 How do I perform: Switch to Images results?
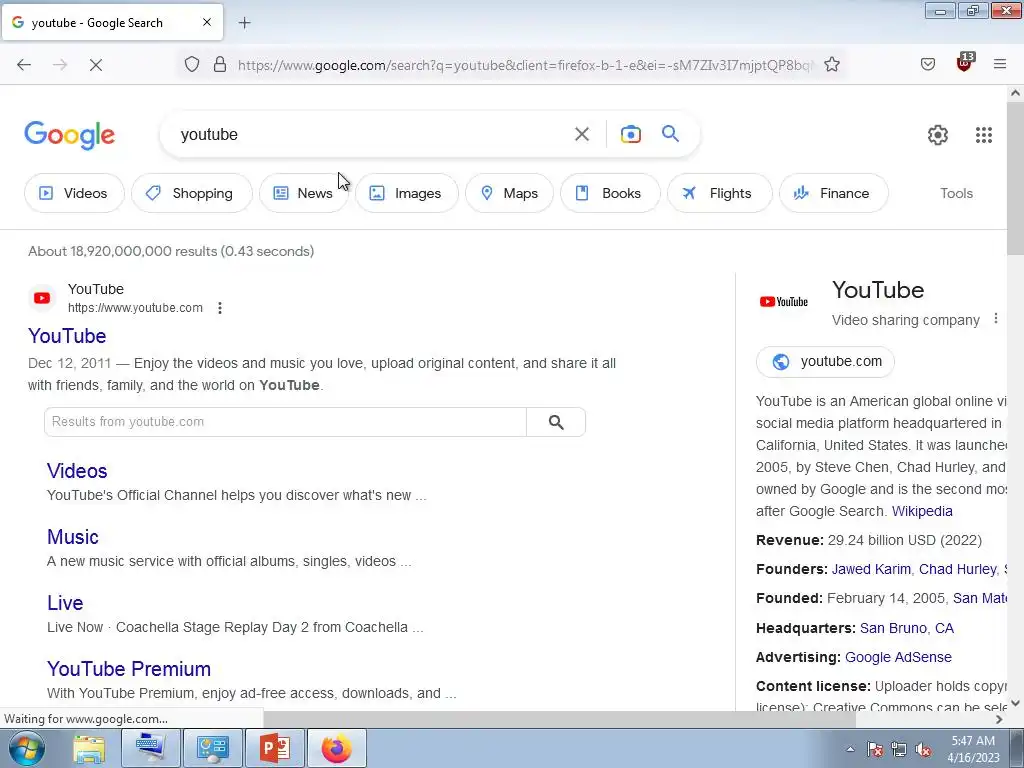tap(406, 193)
